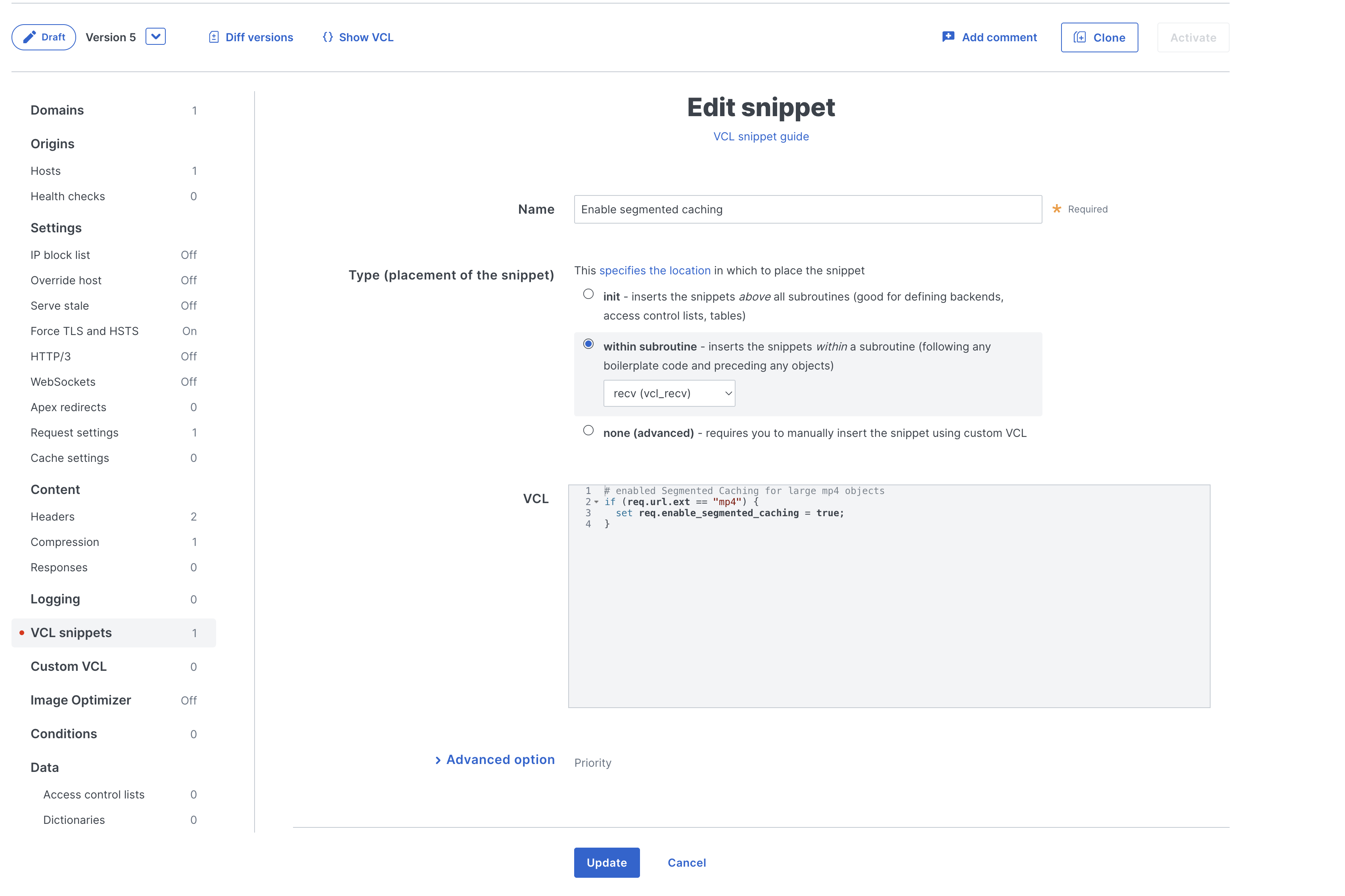1345x896 pixels.
Task: Click the Diff versions document icon
Action: pos(214,37)
